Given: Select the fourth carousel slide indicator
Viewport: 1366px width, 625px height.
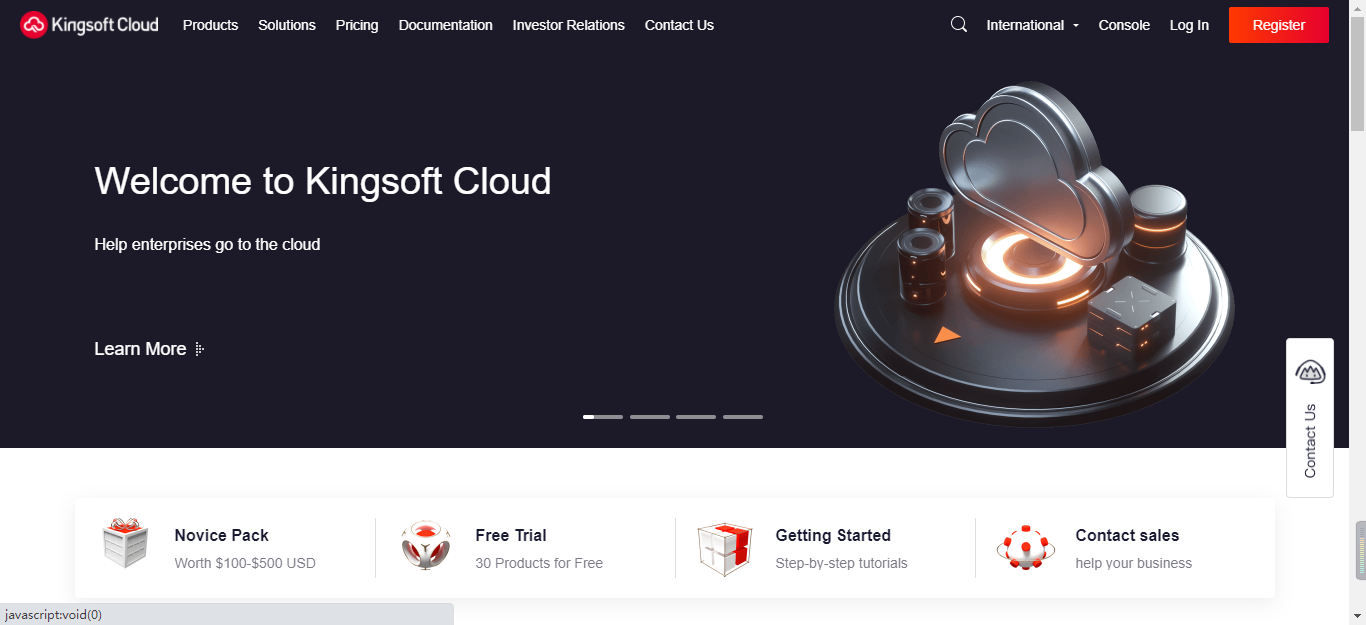Looking at the screenshot, I should point(743,417).
